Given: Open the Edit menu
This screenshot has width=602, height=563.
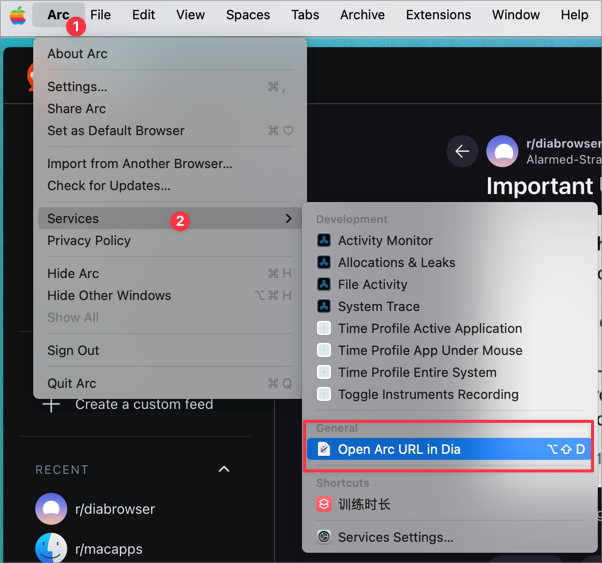Looking at the screenshot, I should point(144,15).
